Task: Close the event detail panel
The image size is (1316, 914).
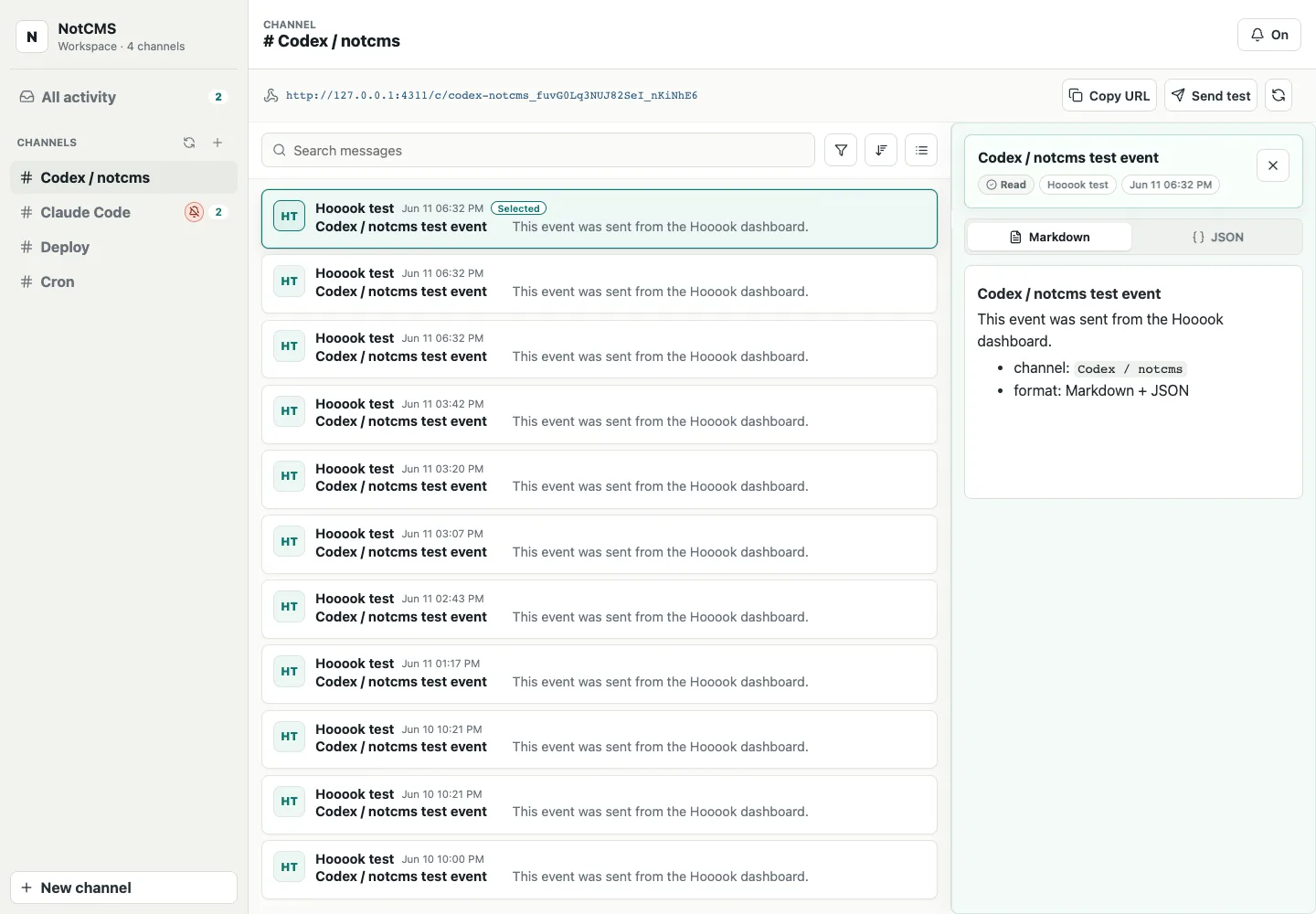Action: pyautogui.click(x=1273, y=165)
